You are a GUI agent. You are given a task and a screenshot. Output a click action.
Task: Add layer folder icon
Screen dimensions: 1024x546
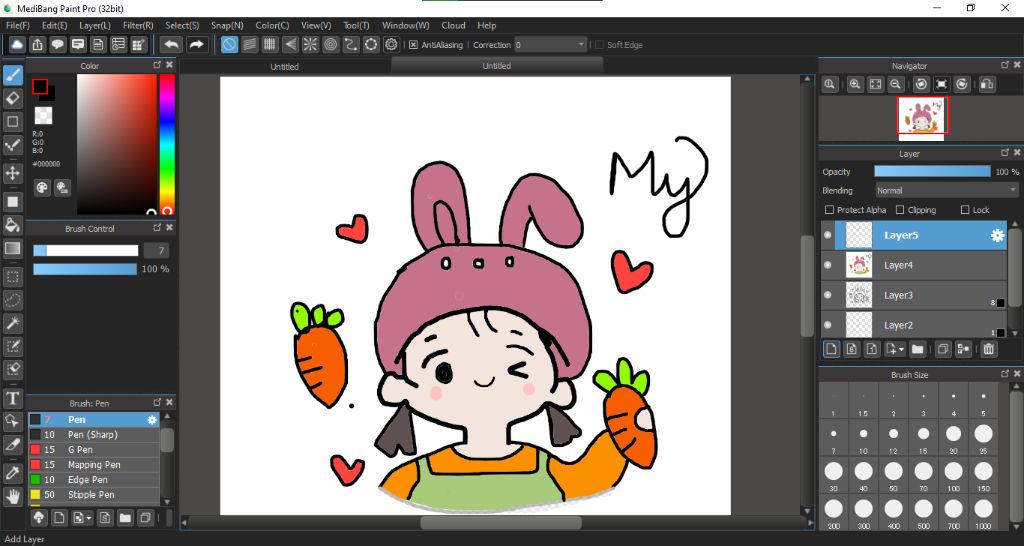[918, 349]
